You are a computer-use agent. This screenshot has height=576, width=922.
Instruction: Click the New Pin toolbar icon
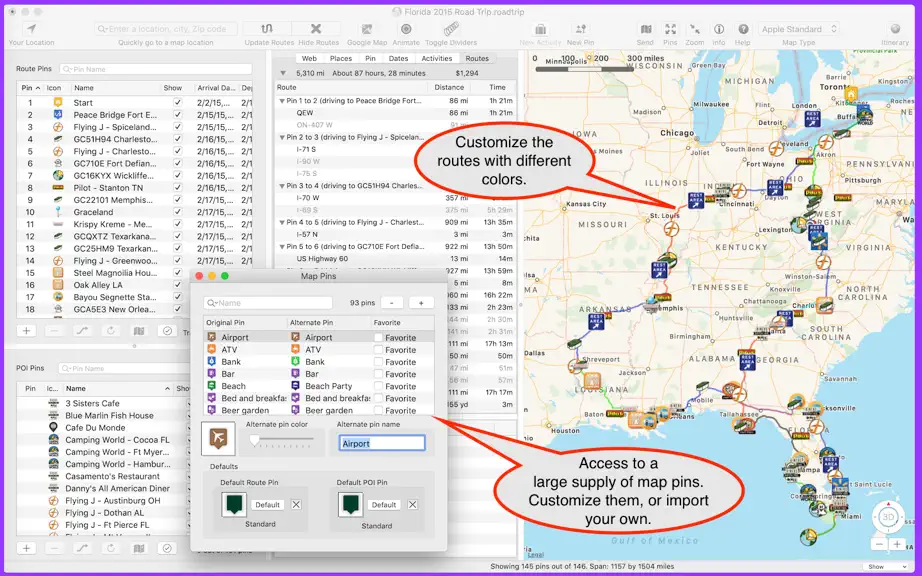[580, 29]
